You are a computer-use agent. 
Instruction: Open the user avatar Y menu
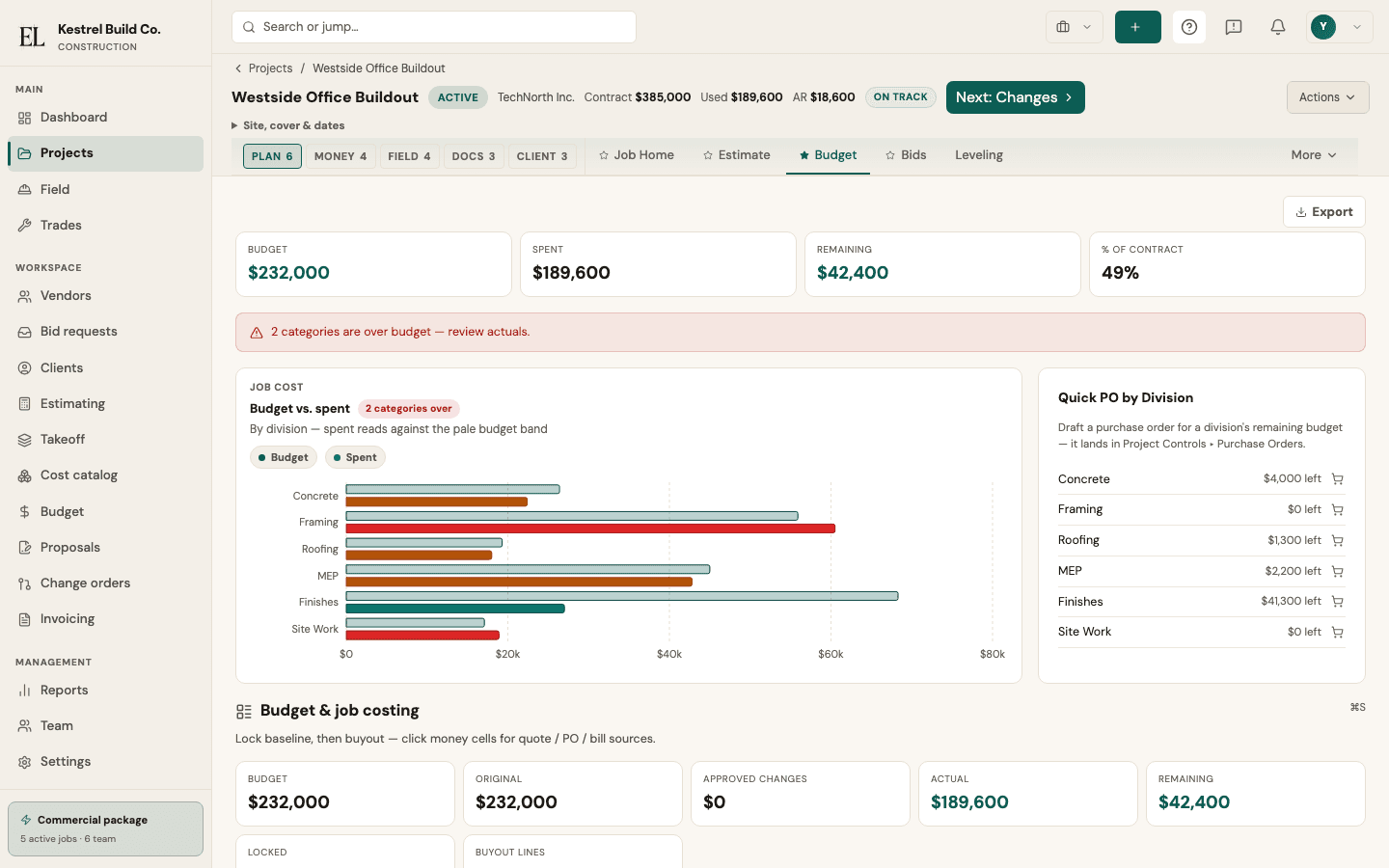[x=1340, y=27]
